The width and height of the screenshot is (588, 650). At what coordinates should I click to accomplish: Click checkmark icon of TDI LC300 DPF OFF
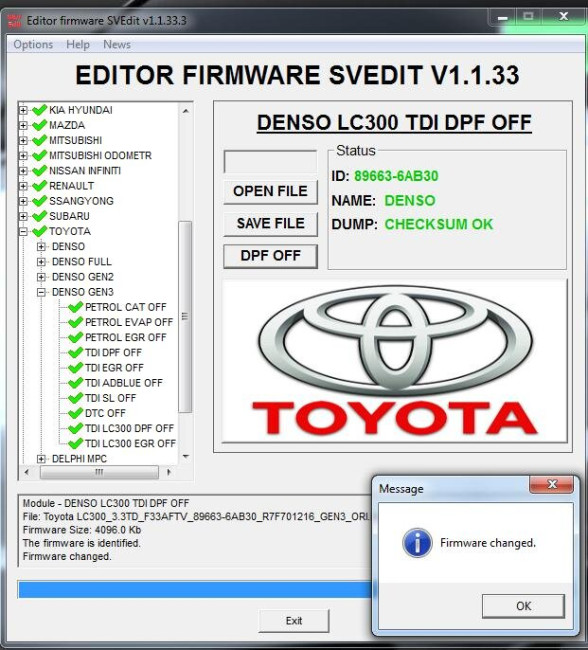[75, 428]
